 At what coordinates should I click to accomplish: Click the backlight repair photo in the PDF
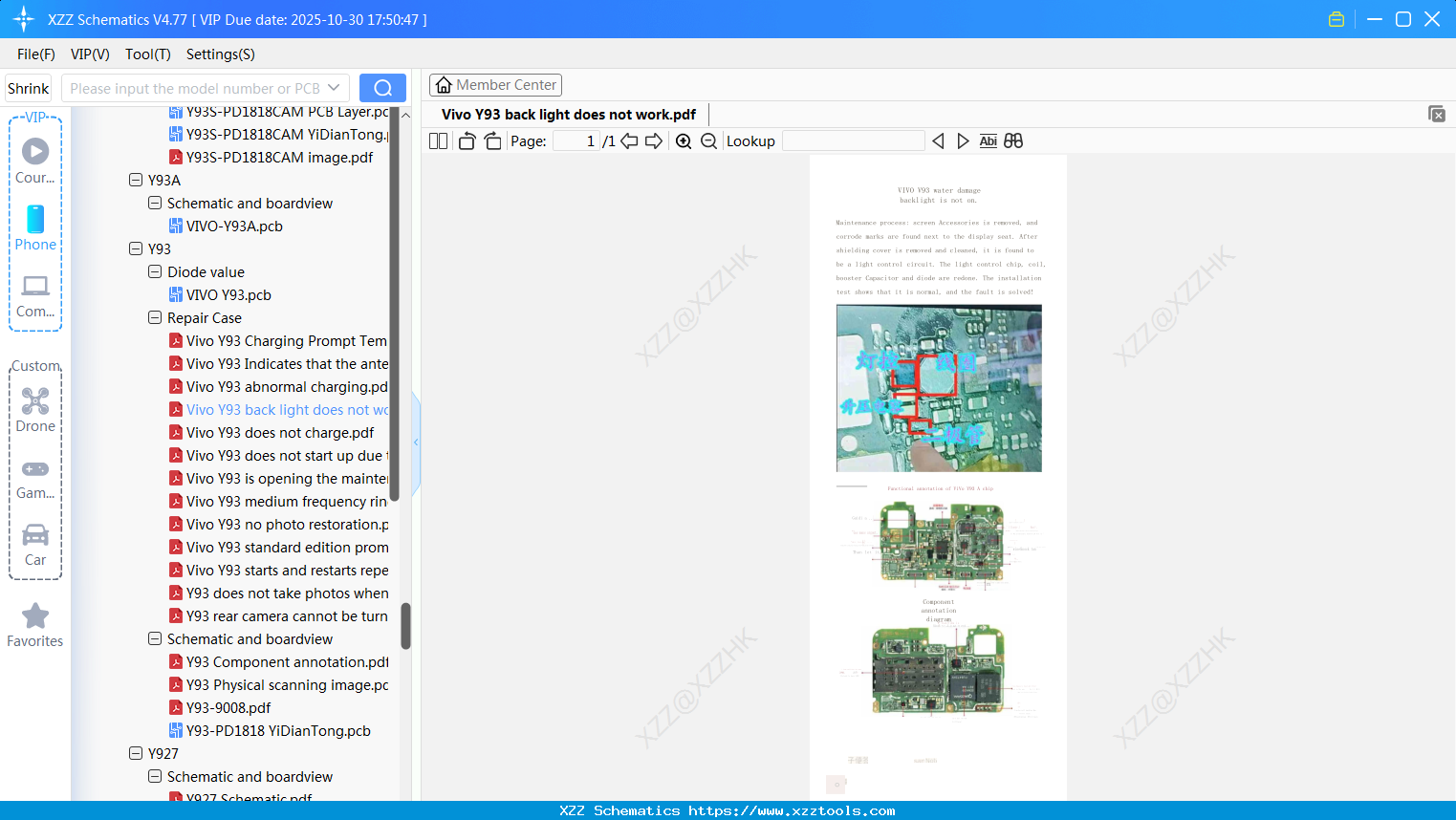click(x=939, y=388)
